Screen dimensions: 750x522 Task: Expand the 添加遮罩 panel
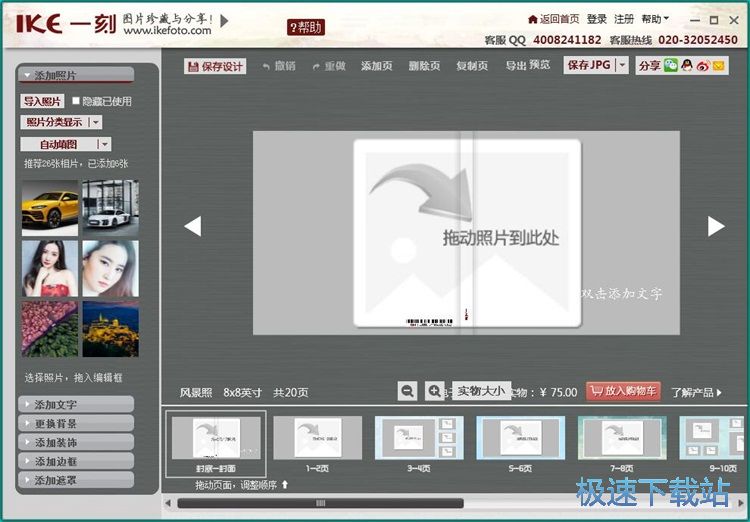(x=77, y=480)
